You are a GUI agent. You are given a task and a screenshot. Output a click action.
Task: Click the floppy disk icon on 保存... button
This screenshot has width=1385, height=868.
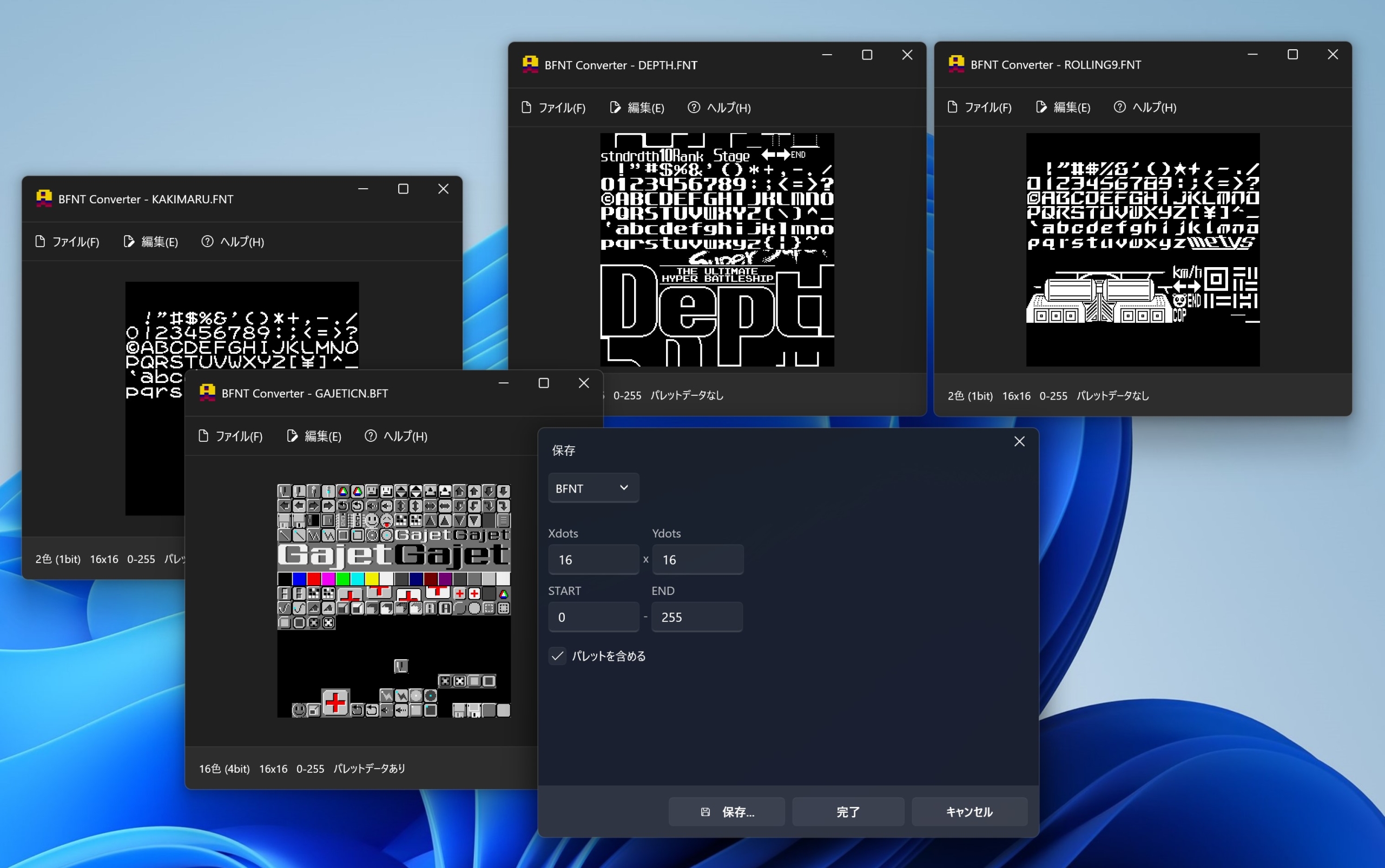click(x=705, y=812)
